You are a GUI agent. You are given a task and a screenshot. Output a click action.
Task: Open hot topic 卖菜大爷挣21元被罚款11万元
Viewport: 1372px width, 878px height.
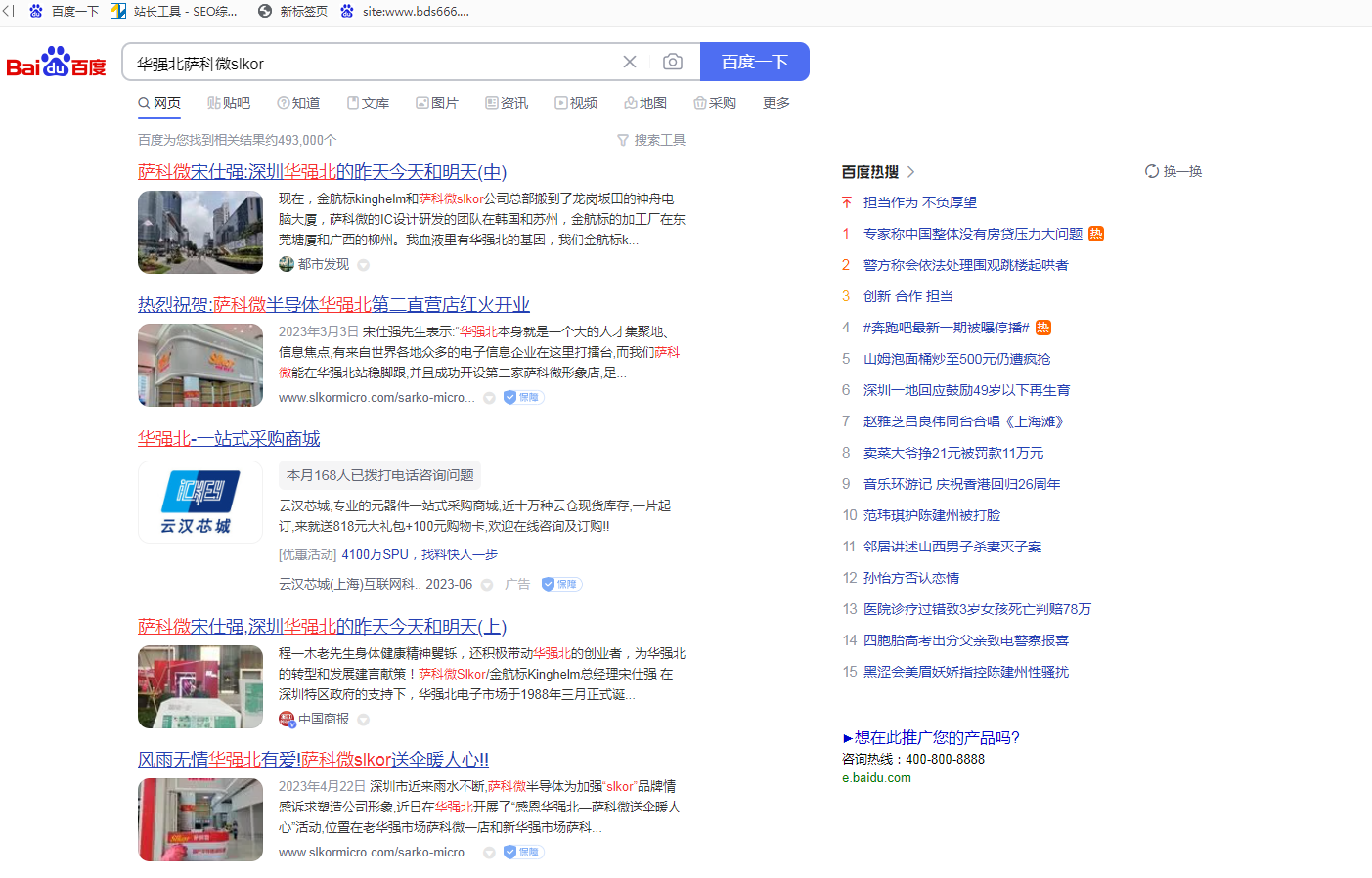tap(953, 453)
